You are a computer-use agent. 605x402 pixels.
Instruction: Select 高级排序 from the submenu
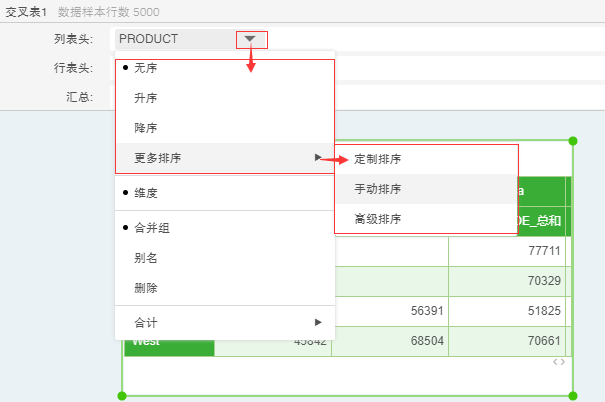[x=378, y=219]
